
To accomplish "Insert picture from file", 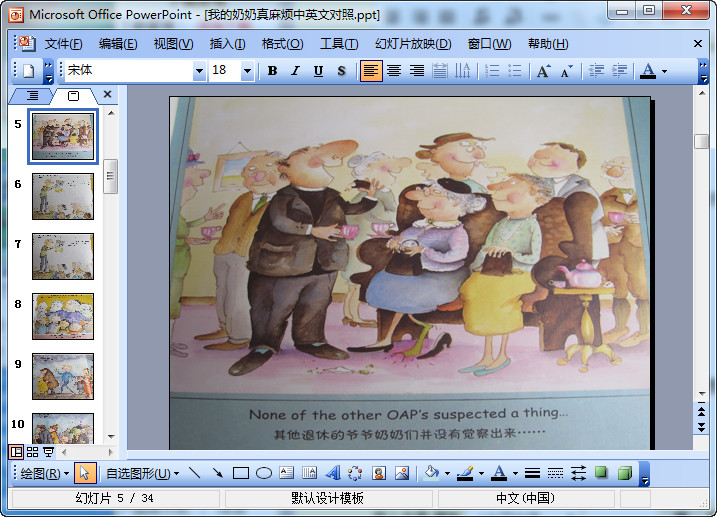I will click(401, 473).
